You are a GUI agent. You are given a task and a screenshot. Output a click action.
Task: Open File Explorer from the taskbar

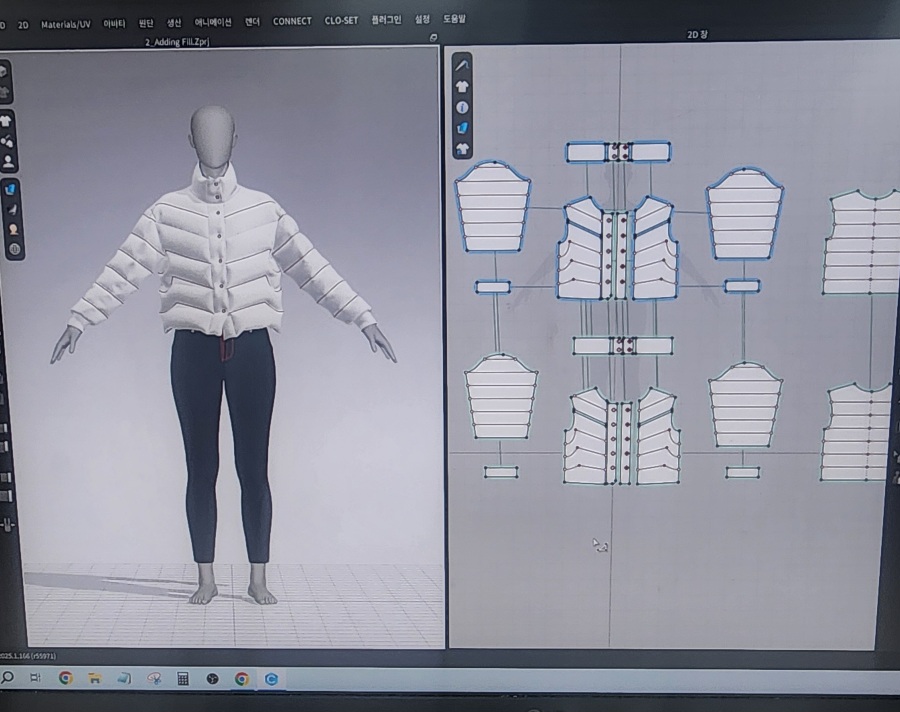[x=95, y=678]
